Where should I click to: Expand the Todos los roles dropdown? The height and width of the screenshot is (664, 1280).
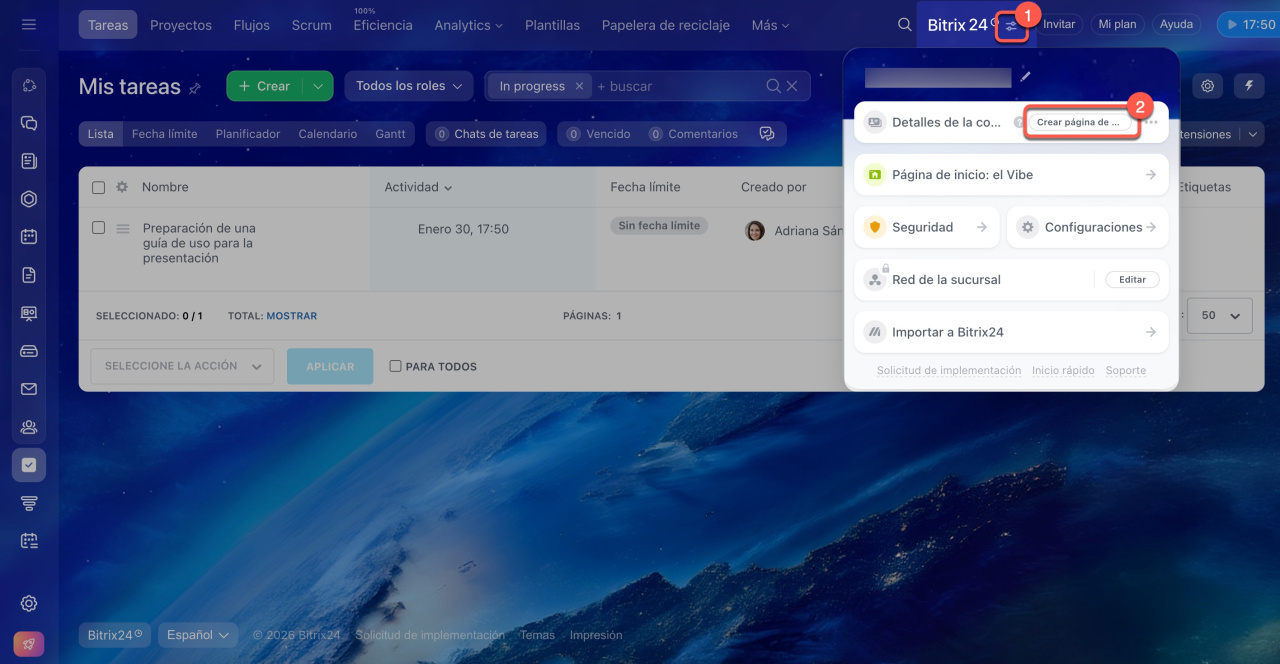point(408,86)
